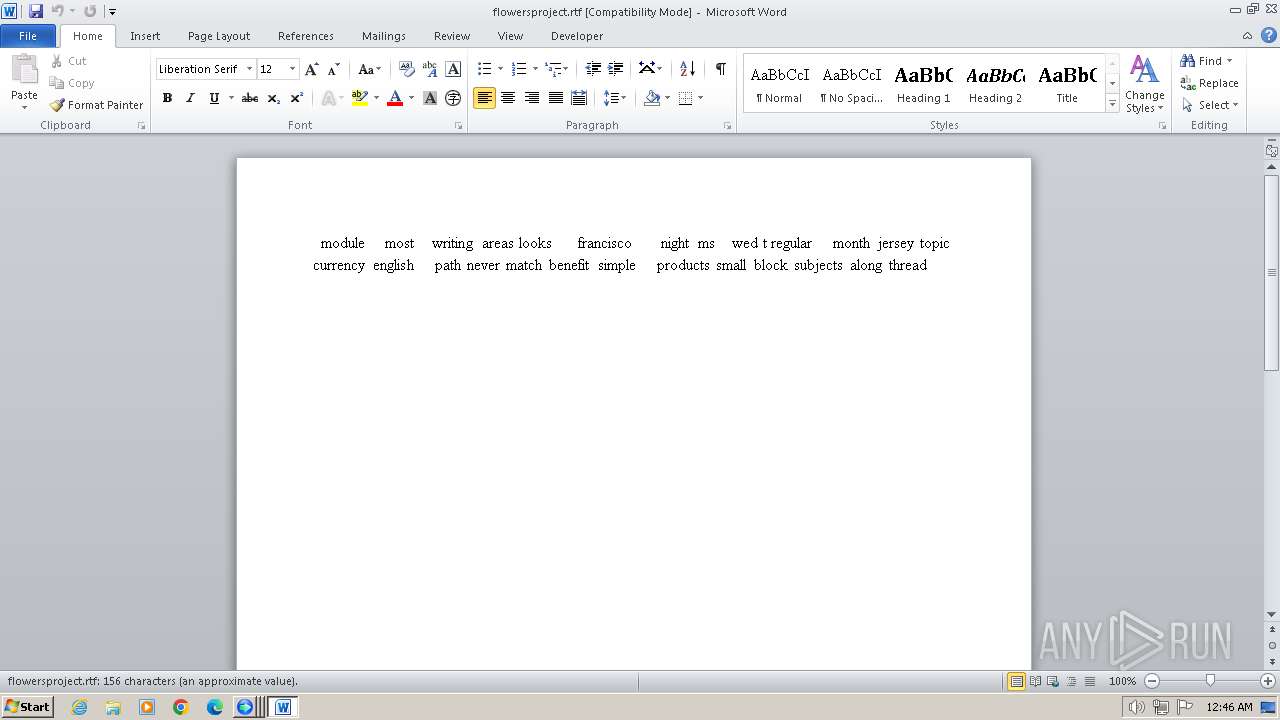Viewport: 1280px width, 720px height.
Task: Open the font size dropdown
Action: coord(292,69)
